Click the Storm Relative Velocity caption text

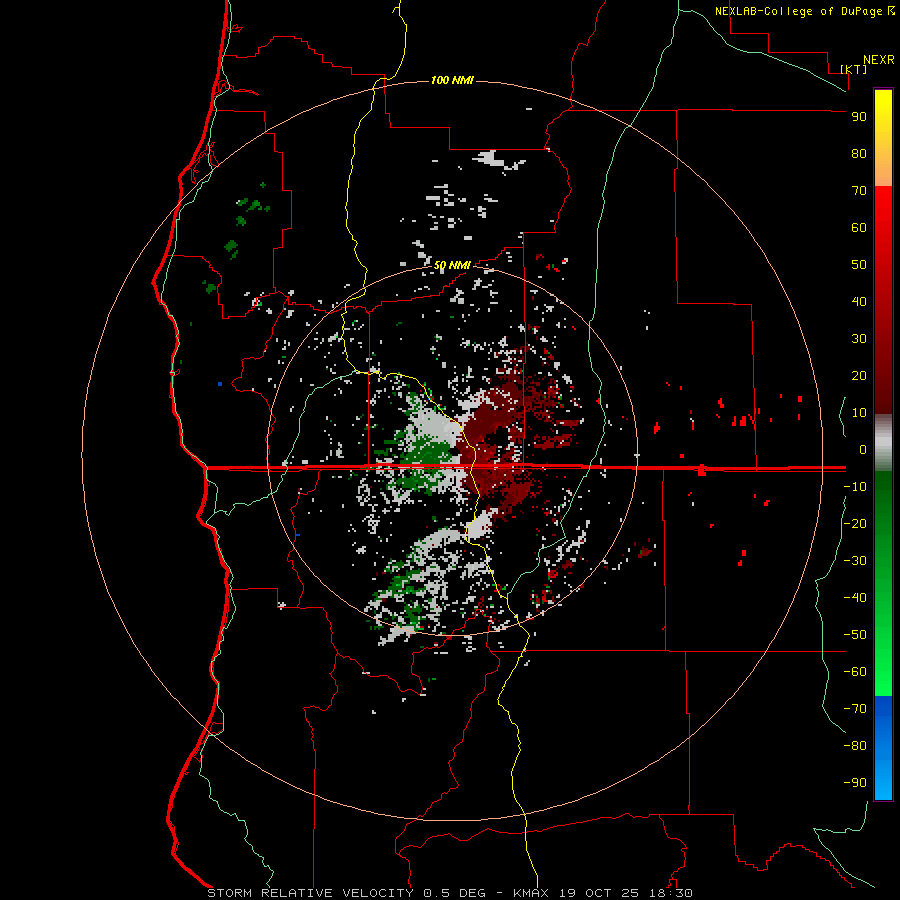[x=449, y=893]
